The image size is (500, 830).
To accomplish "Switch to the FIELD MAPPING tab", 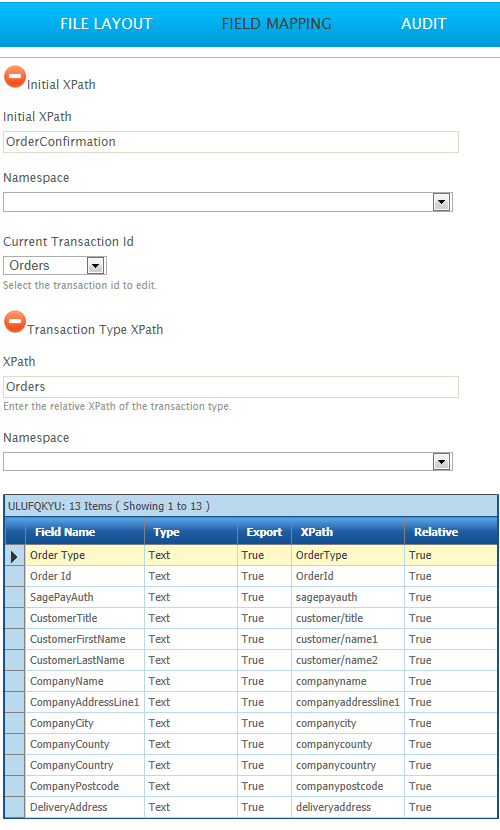I will point(276,24).
